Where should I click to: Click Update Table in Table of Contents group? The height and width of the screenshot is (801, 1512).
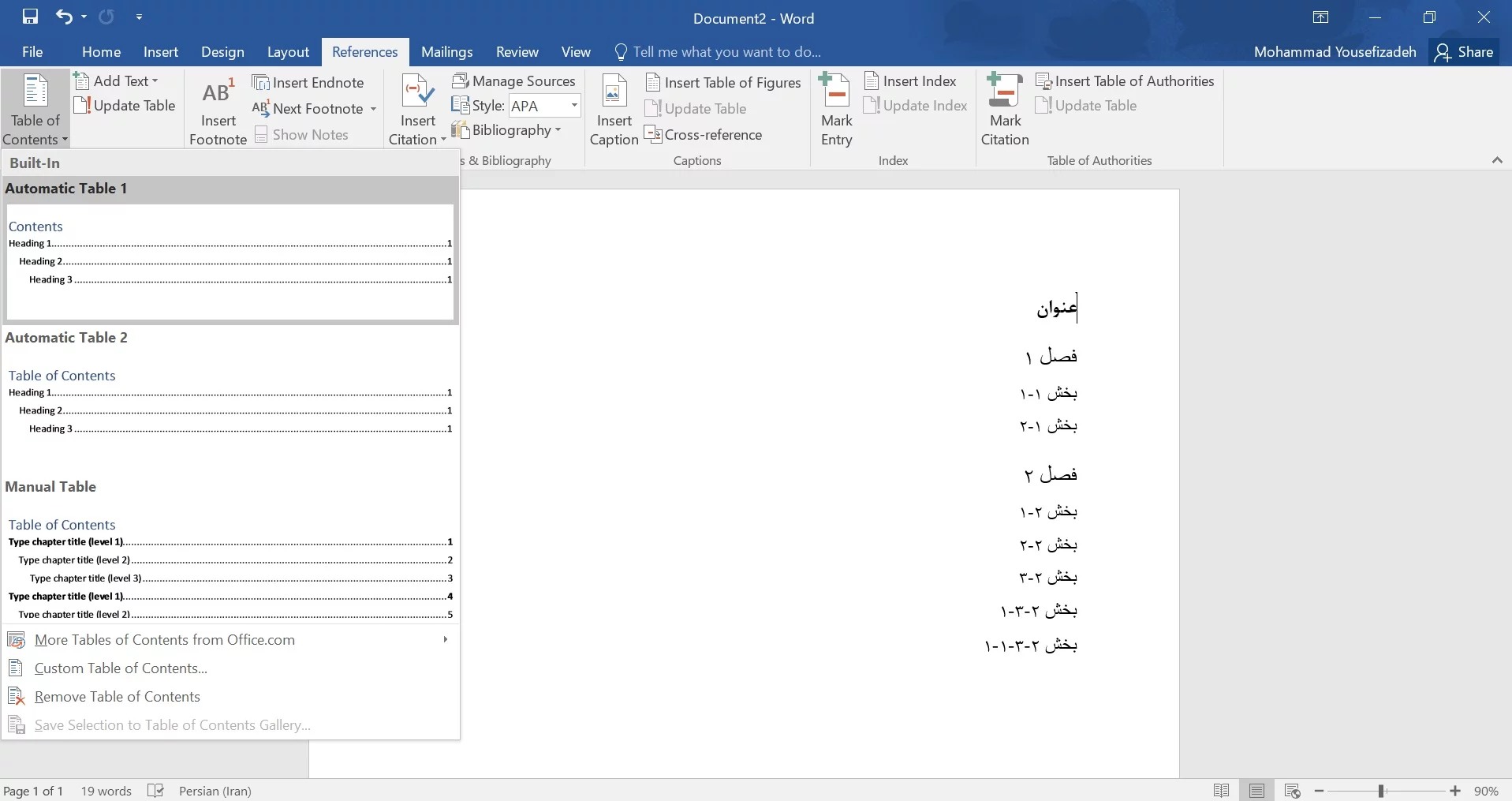point(125,105)
